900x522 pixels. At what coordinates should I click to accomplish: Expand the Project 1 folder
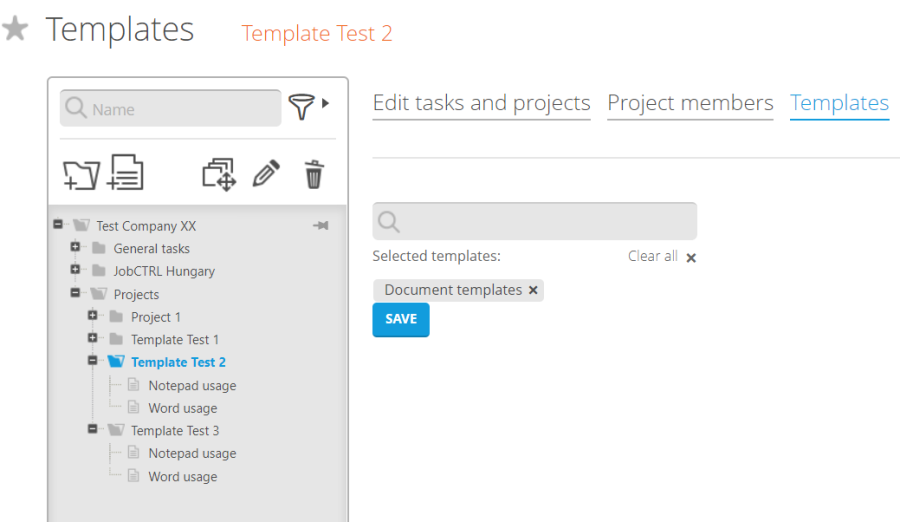(x=93, y=316)
